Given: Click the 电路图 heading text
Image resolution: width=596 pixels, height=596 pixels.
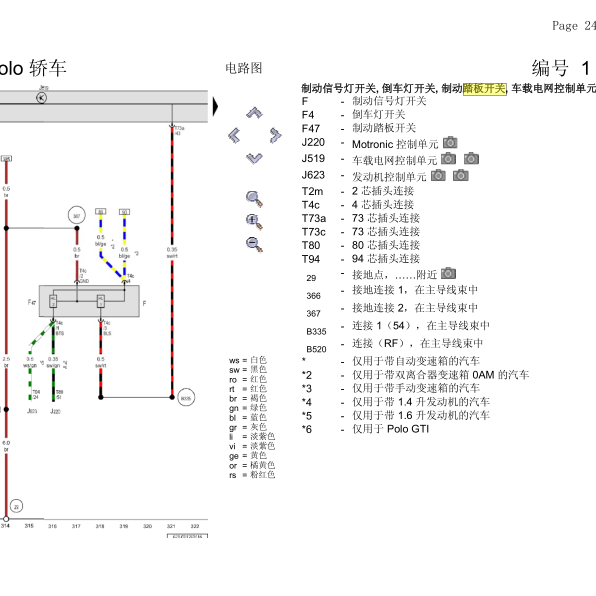Looking at the screenshot, I should tap(244, 68).
